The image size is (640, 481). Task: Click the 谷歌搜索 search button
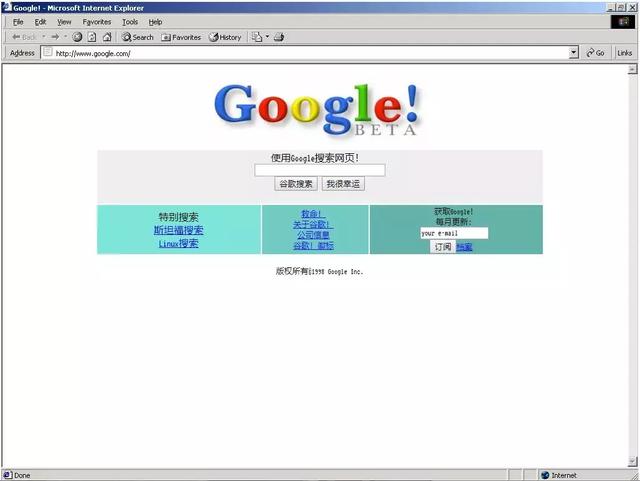[295, 184]
